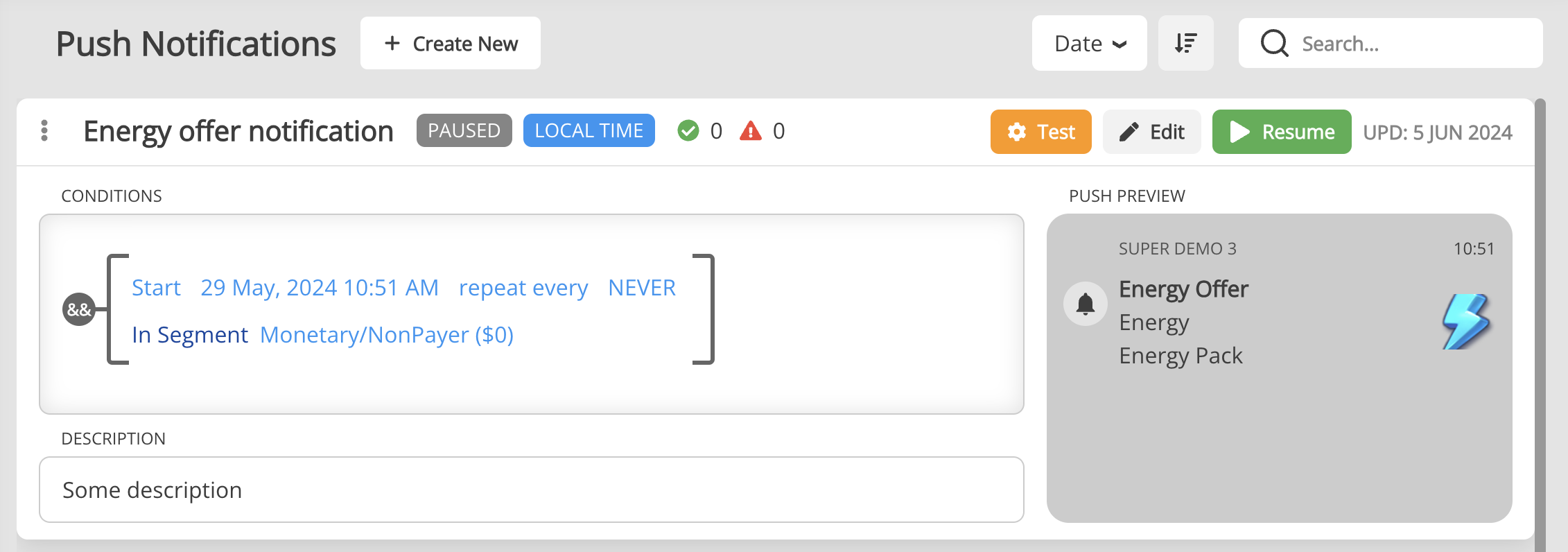Open the Monetary/NonPayer segment selector

click(x=387, y=334)
